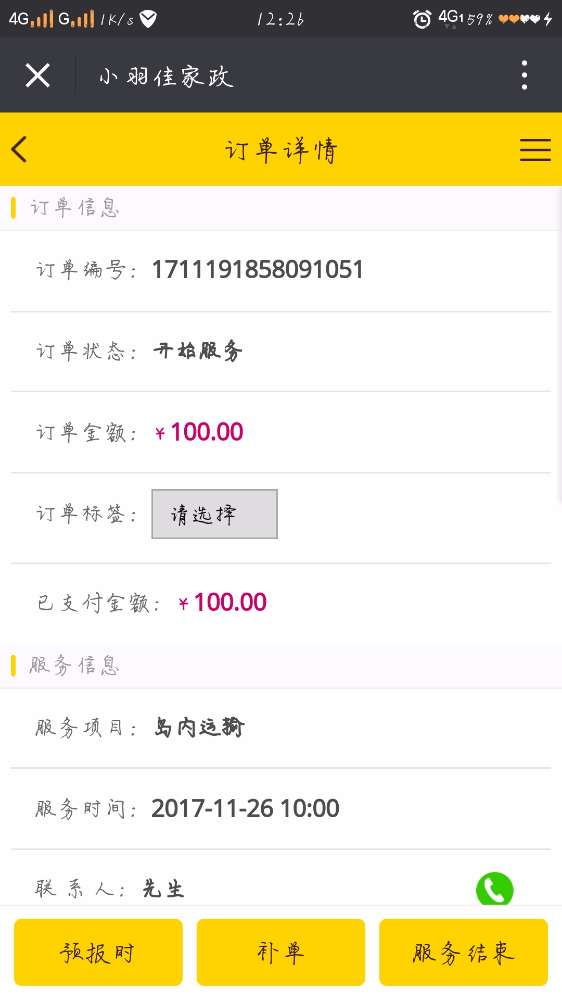Open the 订单标签 请选择 dropdown
This screenshot has width=562, height=1000.
pyautogui.click(x=214, y=514)
